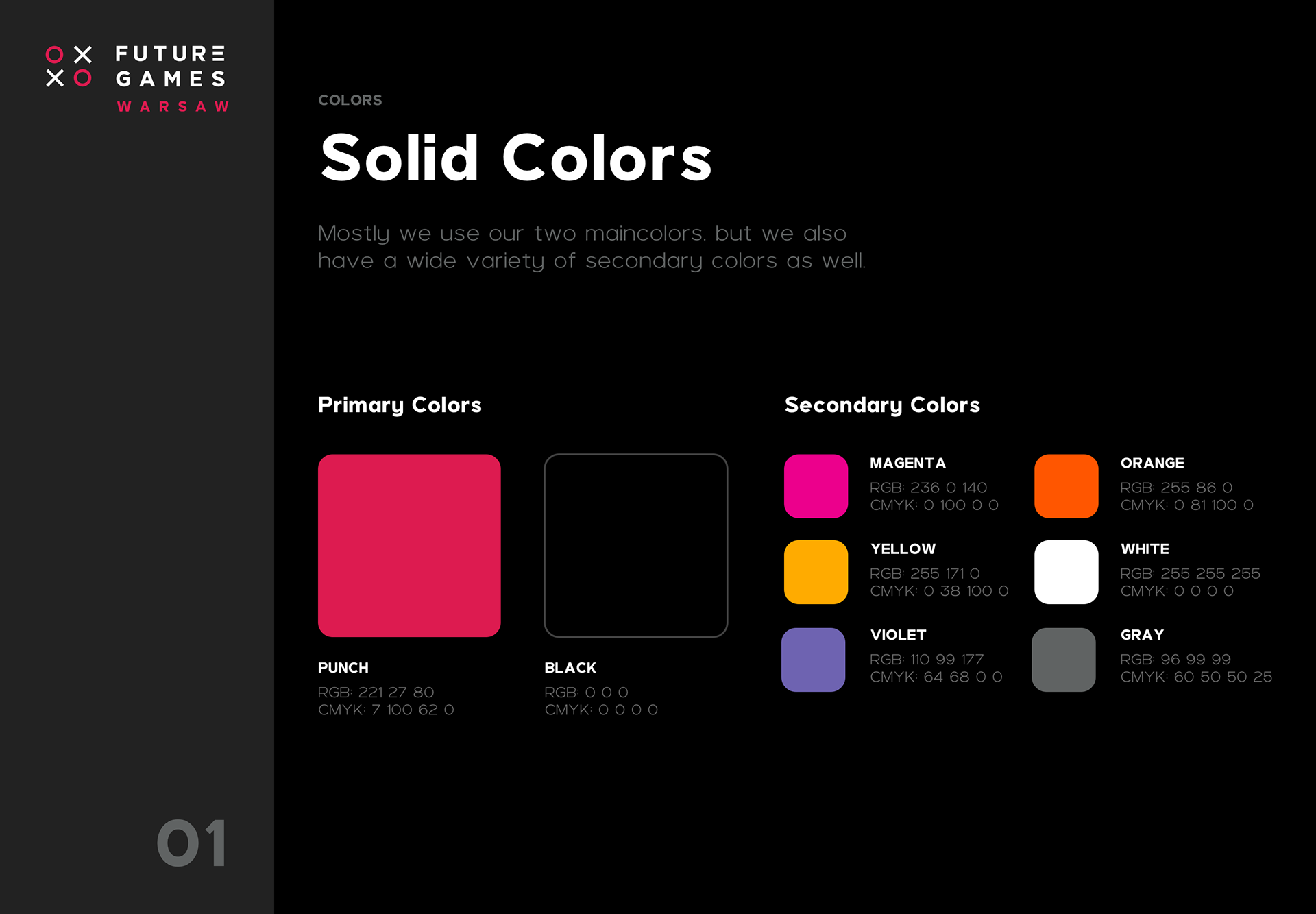Select the Violet color swatch

(x=813, y=660)
